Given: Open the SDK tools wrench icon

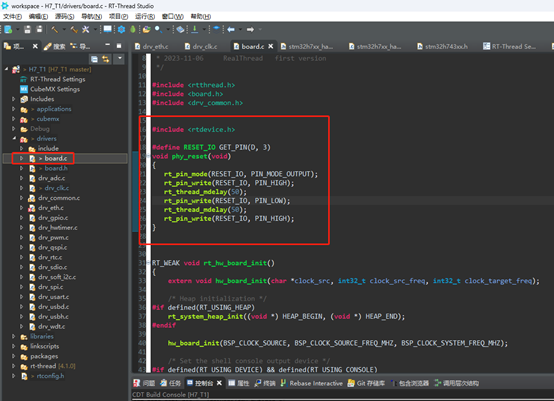Looking at the screenshot, I should (86, 30).
